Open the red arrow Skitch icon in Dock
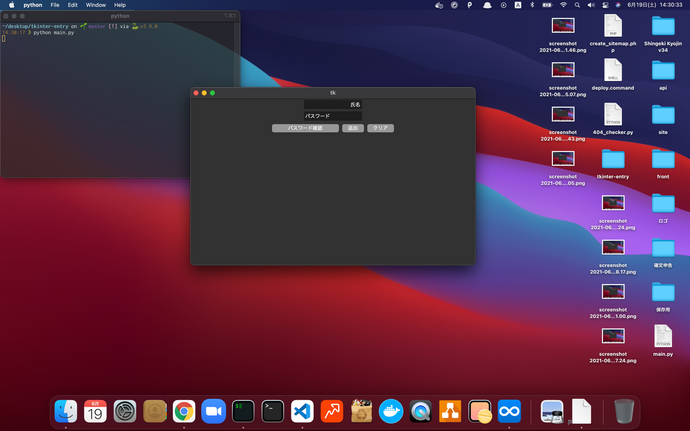This screenshot has height=431, width=690. coord(332,411)
